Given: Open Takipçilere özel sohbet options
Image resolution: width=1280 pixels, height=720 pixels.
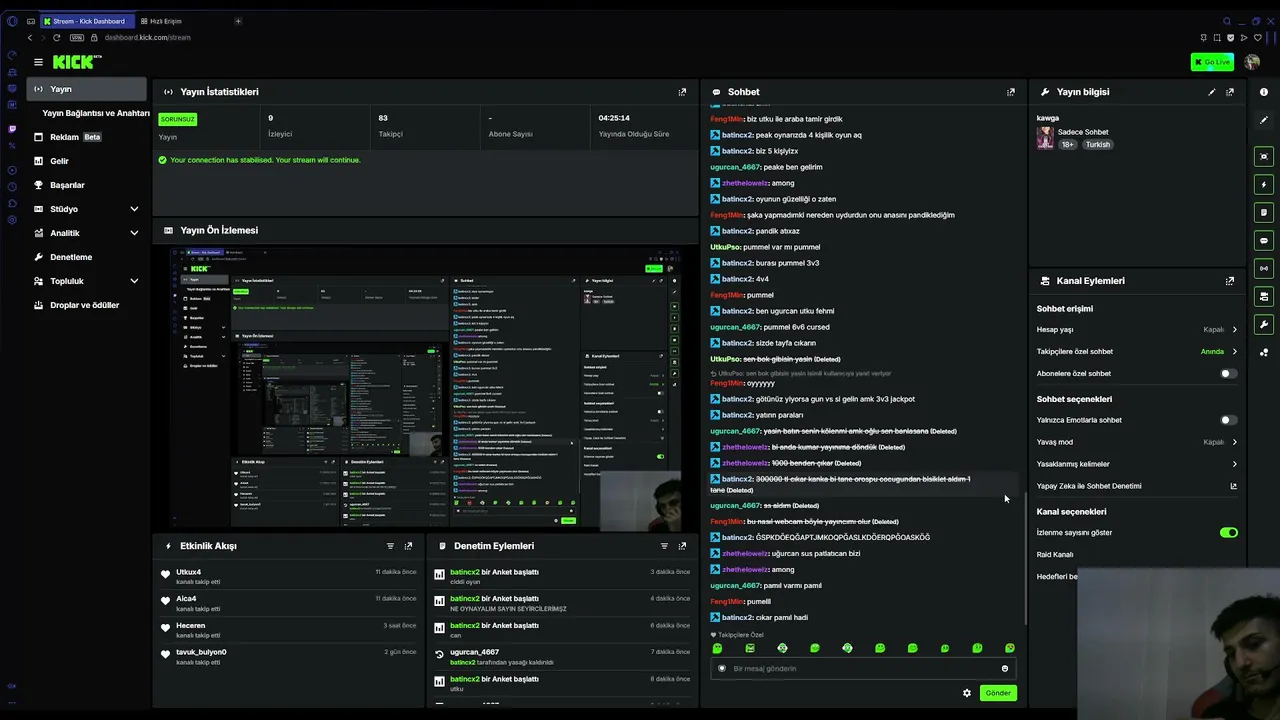Looking at the screenshot, I should 1137,352.
